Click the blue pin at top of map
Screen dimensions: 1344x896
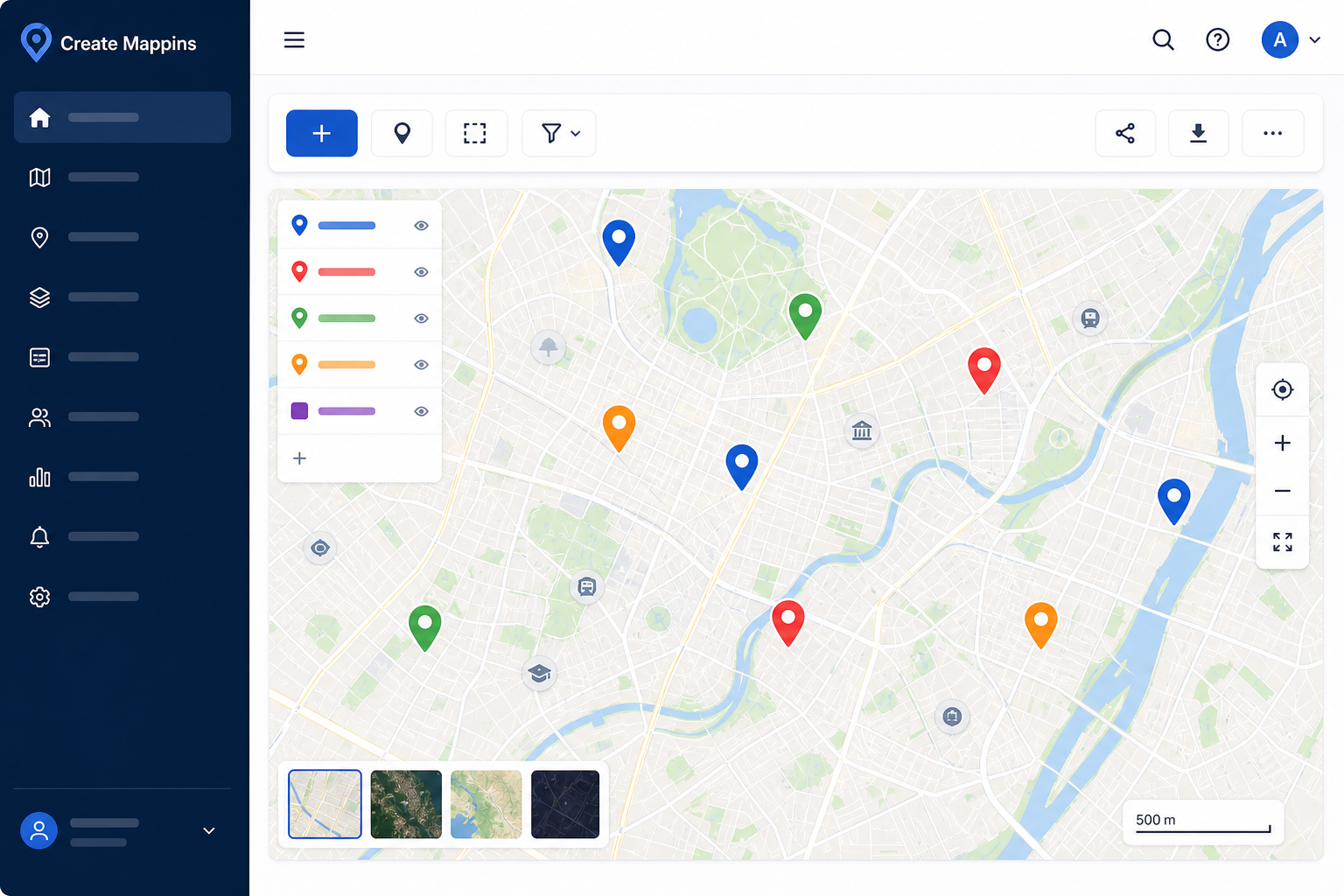(x=619, y=242)
